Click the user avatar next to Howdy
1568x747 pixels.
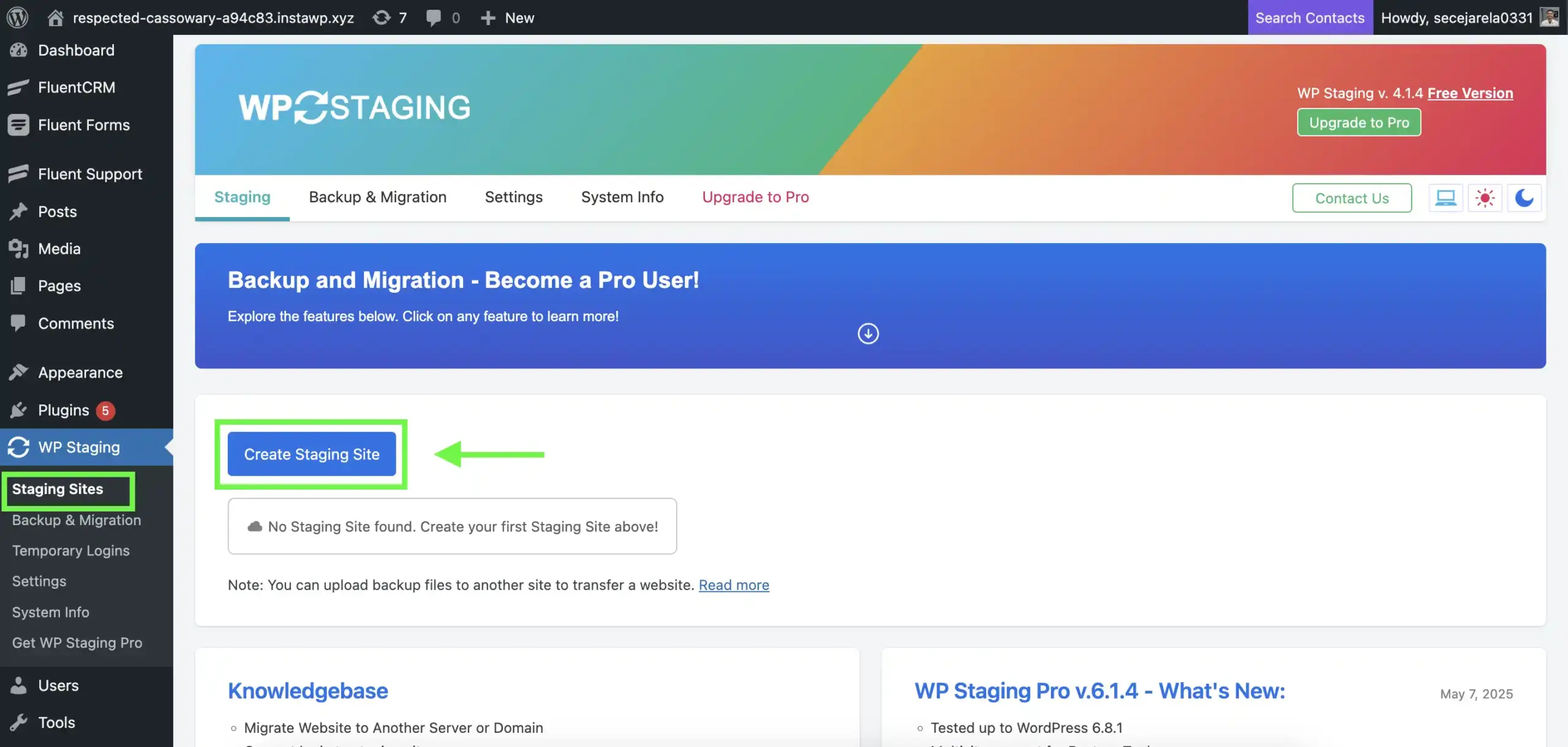click(x=1550, y=17)
